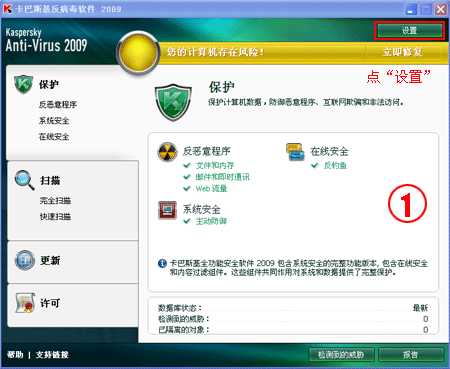Click the 文件和内存 component link

tap(215, 165)
